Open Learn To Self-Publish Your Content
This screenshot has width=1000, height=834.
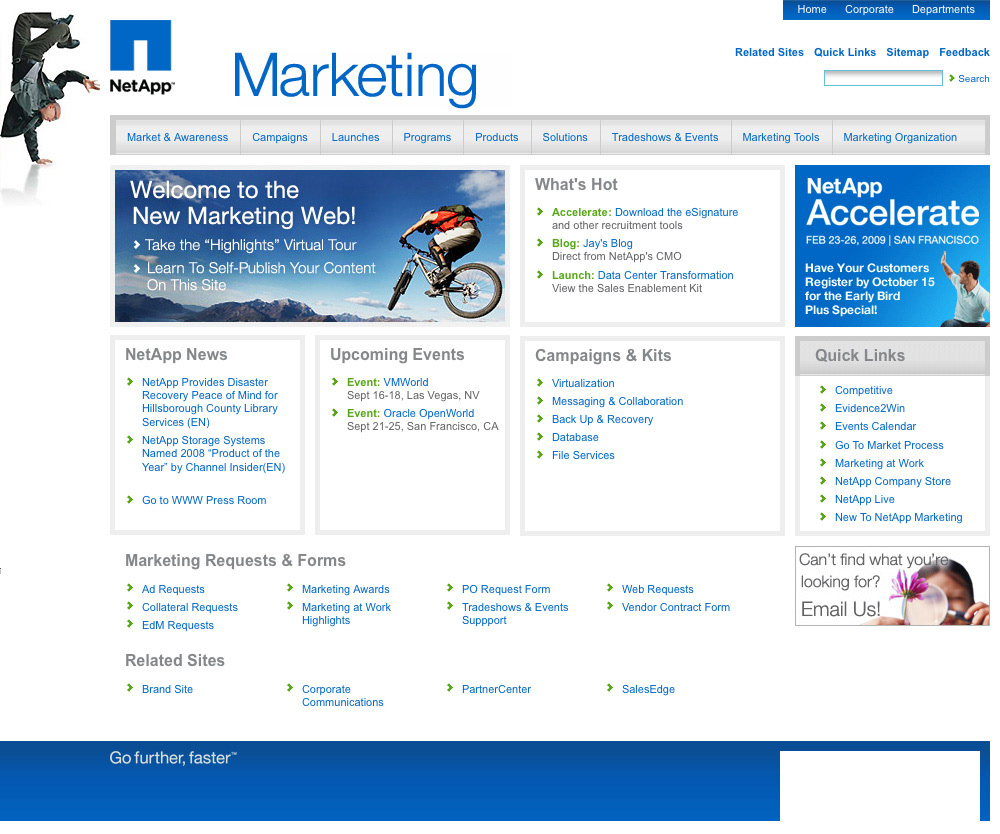[x=255, y=276]
